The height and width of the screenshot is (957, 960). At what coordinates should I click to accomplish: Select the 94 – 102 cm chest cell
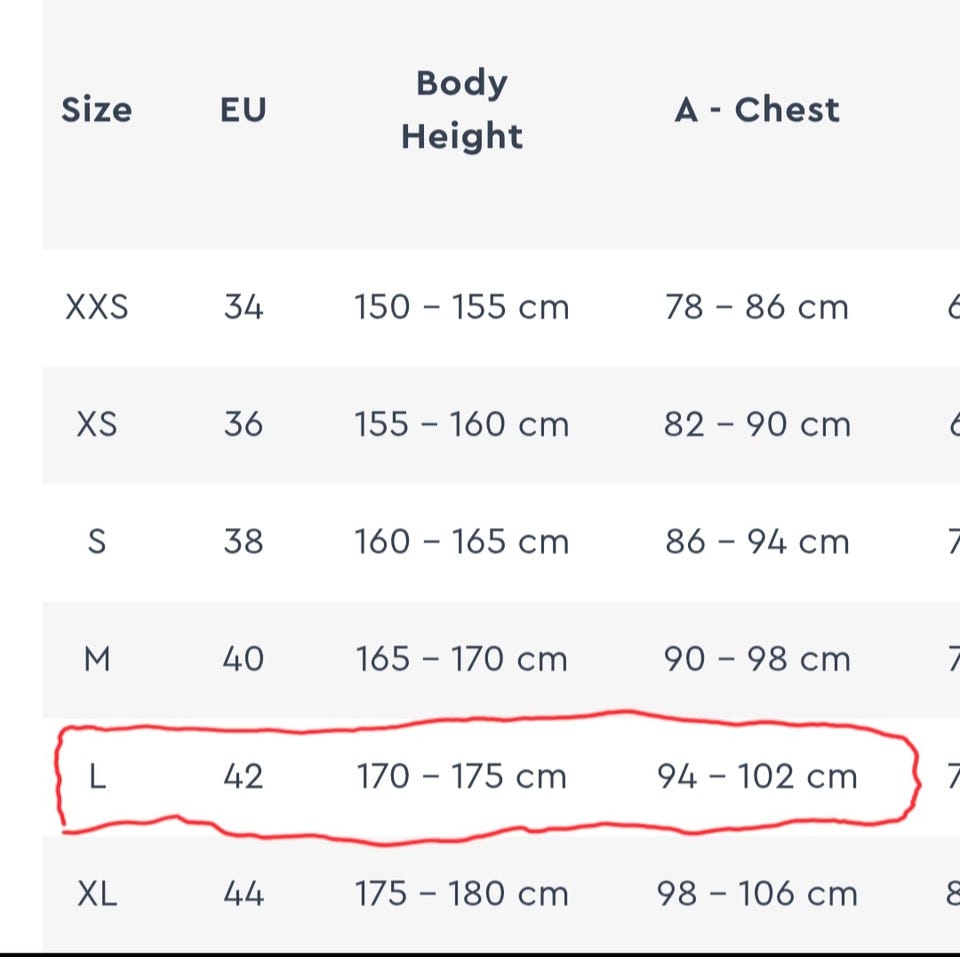tap(757, 777)
